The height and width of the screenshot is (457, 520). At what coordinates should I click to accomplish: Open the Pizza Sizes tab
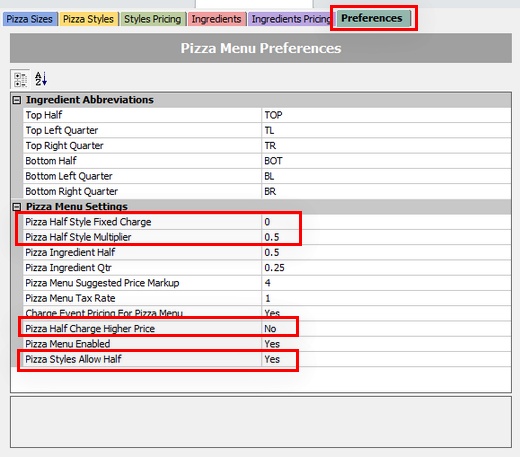[x=30, y=19]
